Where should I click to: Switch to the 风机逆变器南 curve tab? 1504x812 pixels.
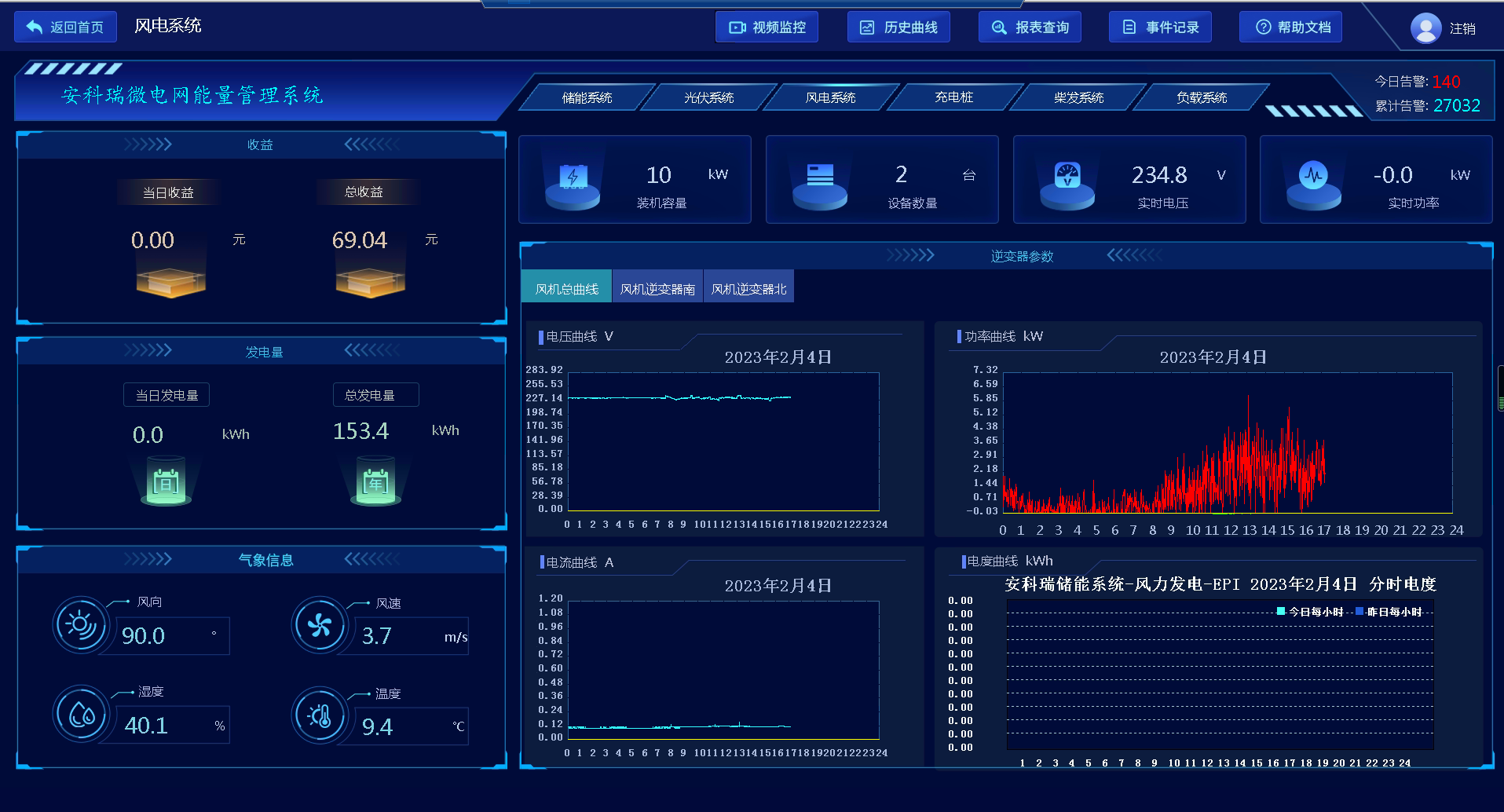click(657, 286)
